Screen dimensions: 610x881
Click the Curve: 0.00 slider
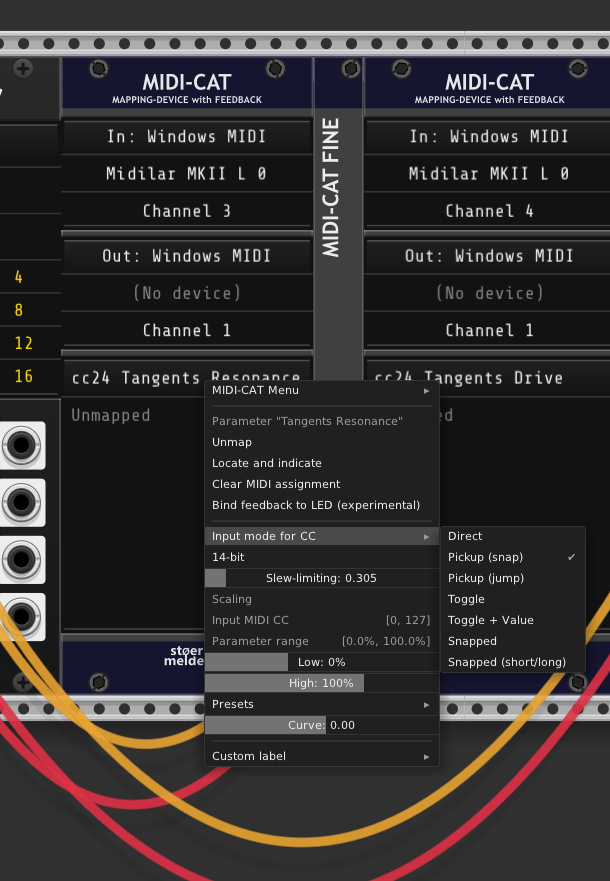click(321, 725)
